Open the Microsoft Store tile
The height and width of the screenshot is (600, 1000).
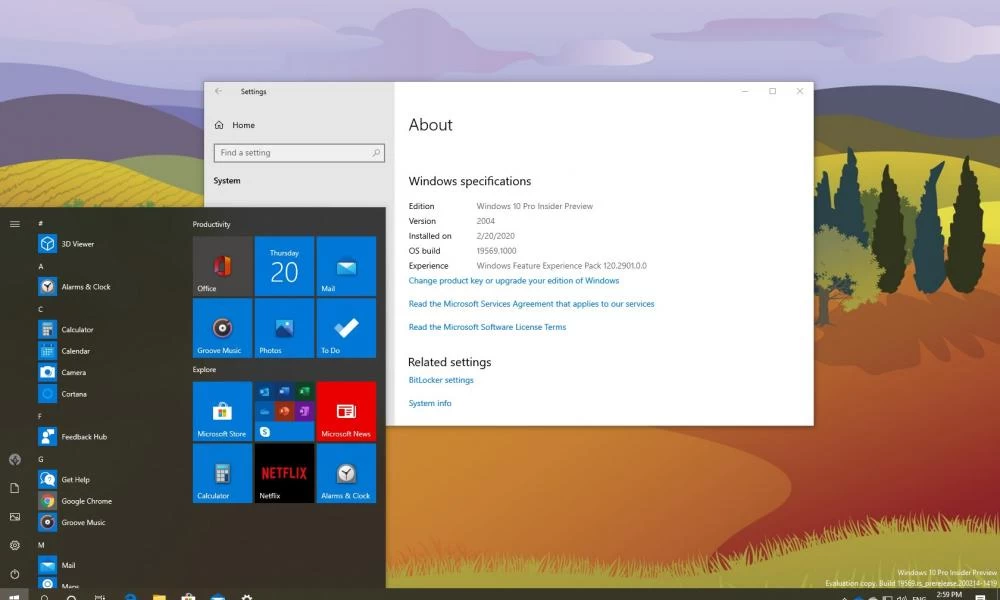point(222,411)
